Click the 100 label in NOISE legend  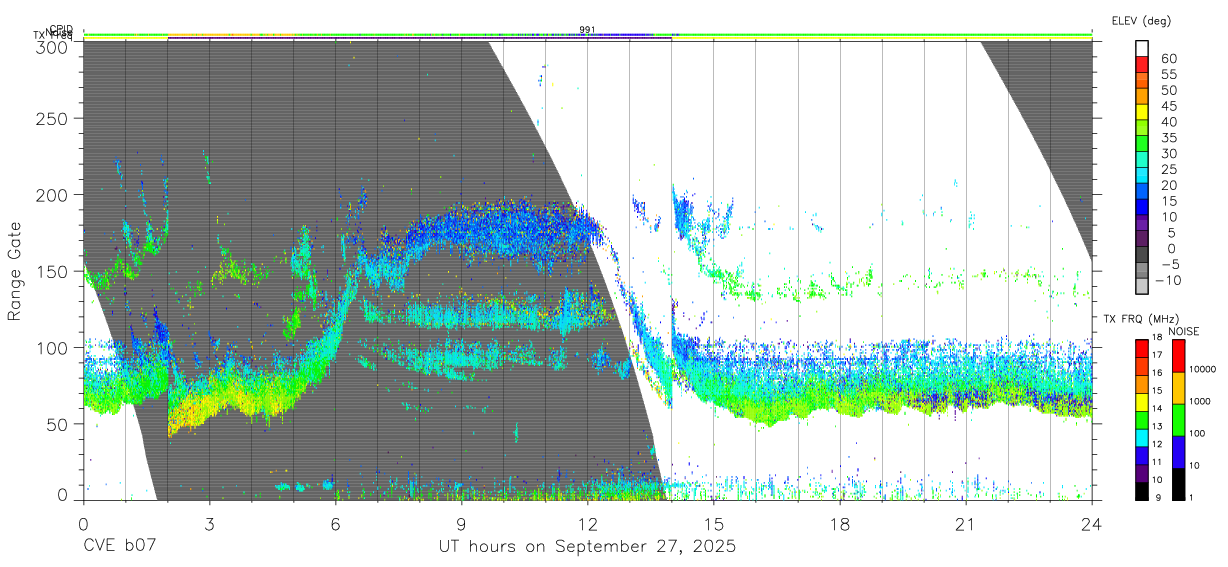coord(1197,434)
